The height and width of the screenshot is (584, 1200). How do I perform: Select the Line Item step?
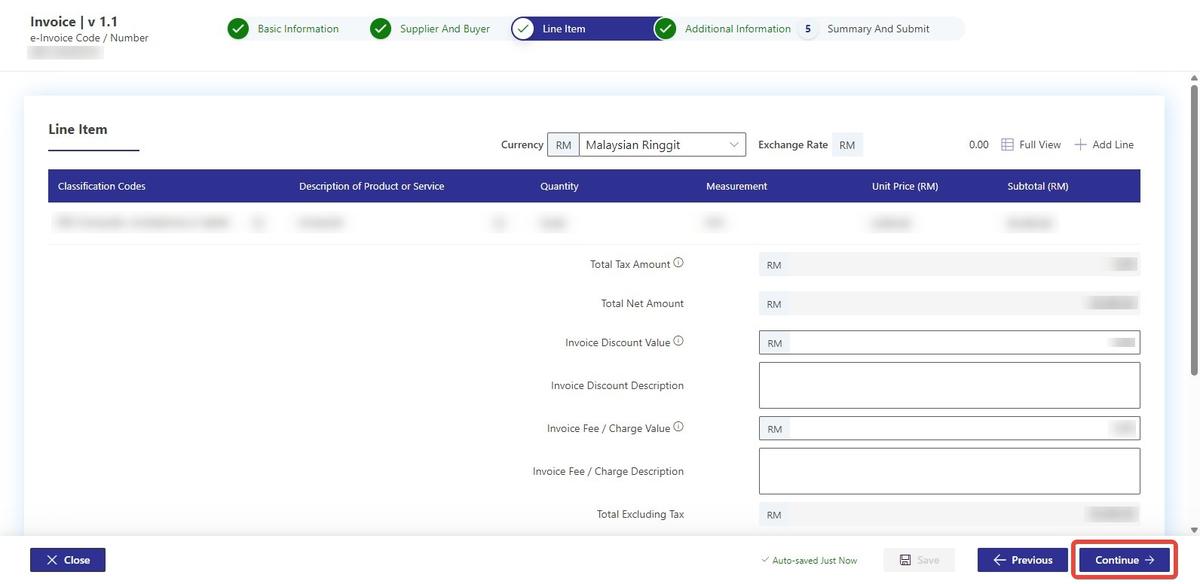point(564,29)
